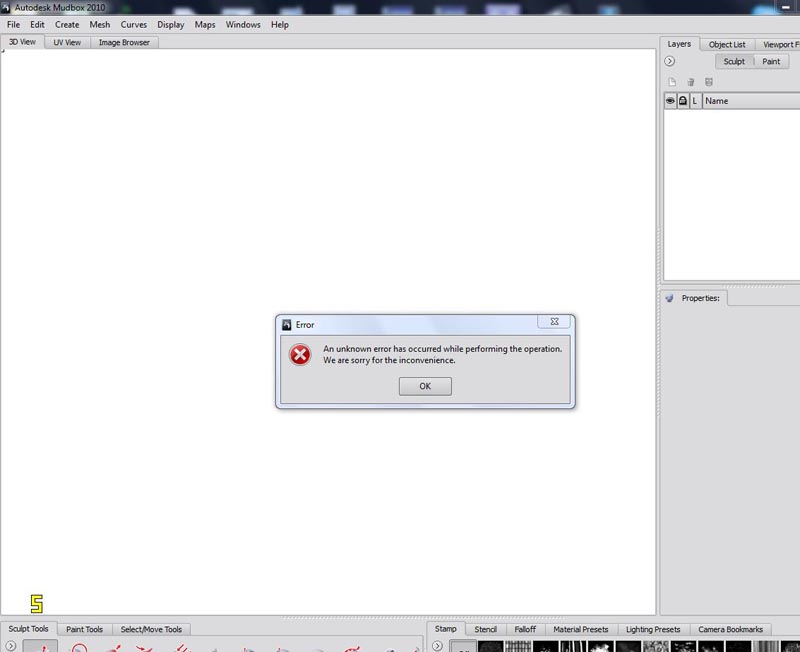The image size is (800, 652).
Task: Click the red error icon in dialog
Action: pyautogui.click(x=300, y=355)
